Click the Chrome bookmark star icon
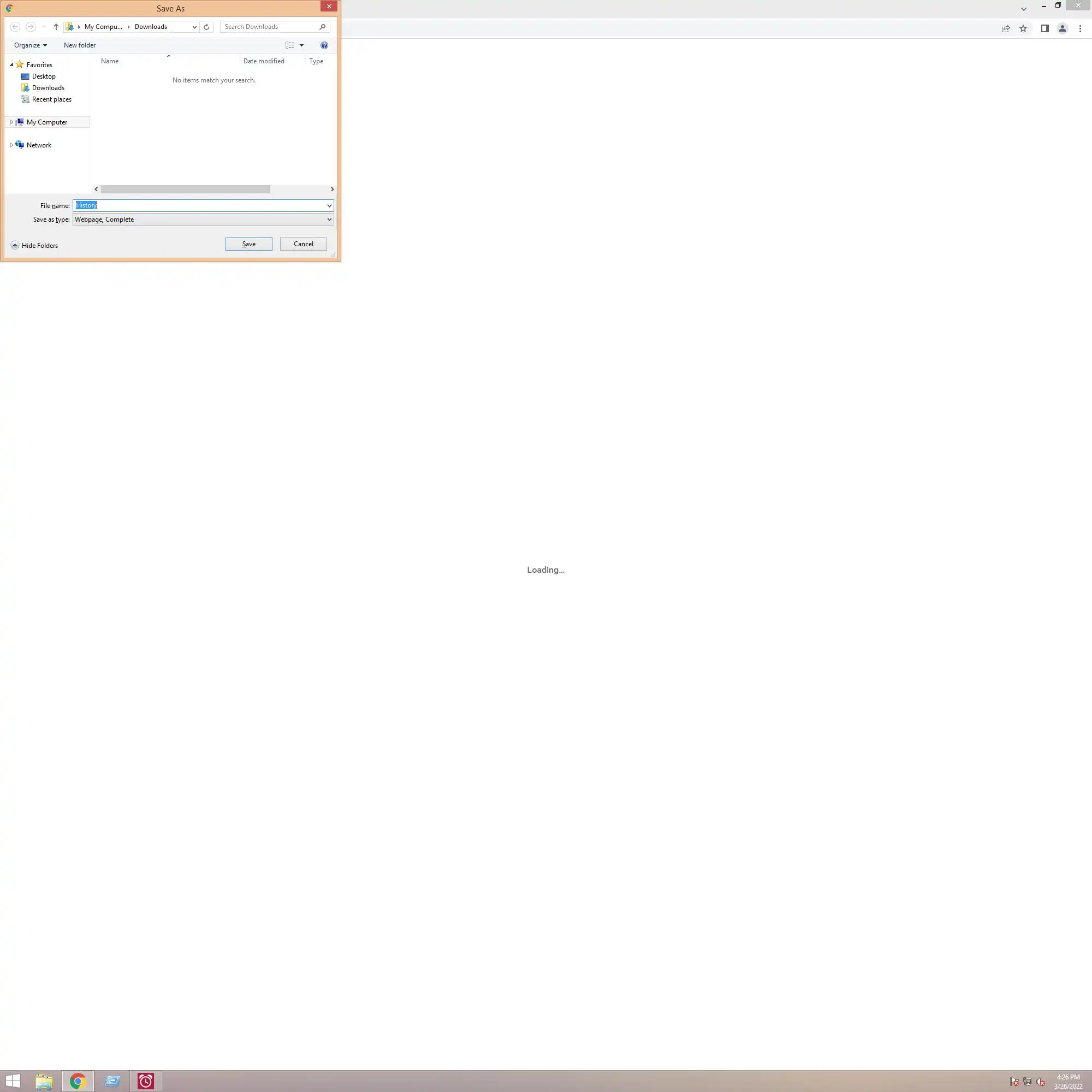This screenshot has height=1092, width=1092. [1023, 29]
